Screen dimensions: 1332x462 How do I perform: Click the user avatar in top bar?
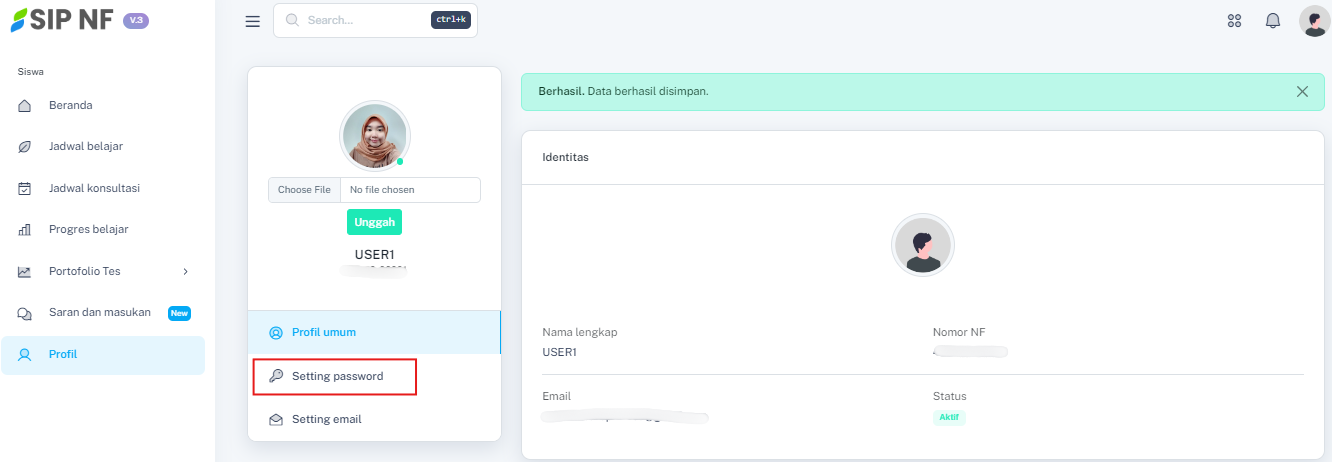[x=1313, y=21]
